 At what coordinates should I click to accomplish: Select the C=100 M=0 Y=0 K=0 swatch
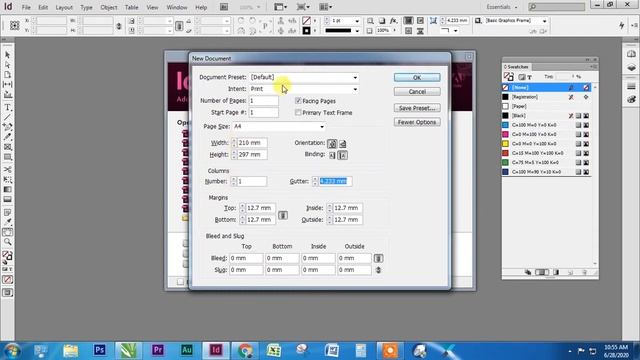point(546,125)
